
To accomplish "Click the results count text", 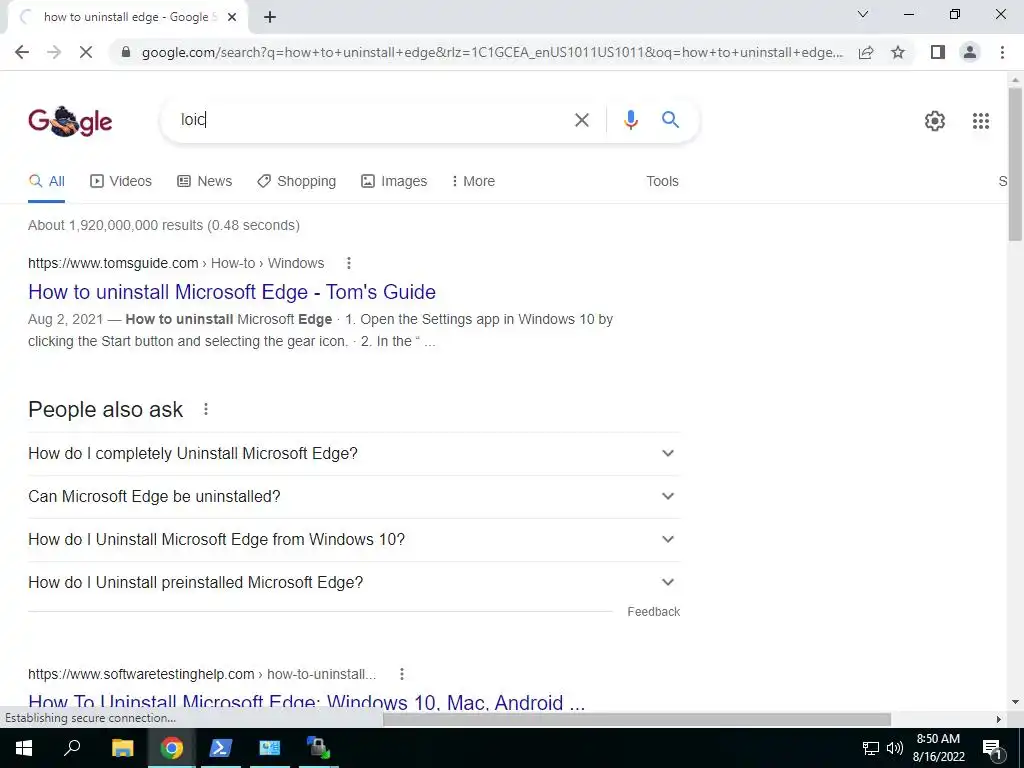I will 164,225.
